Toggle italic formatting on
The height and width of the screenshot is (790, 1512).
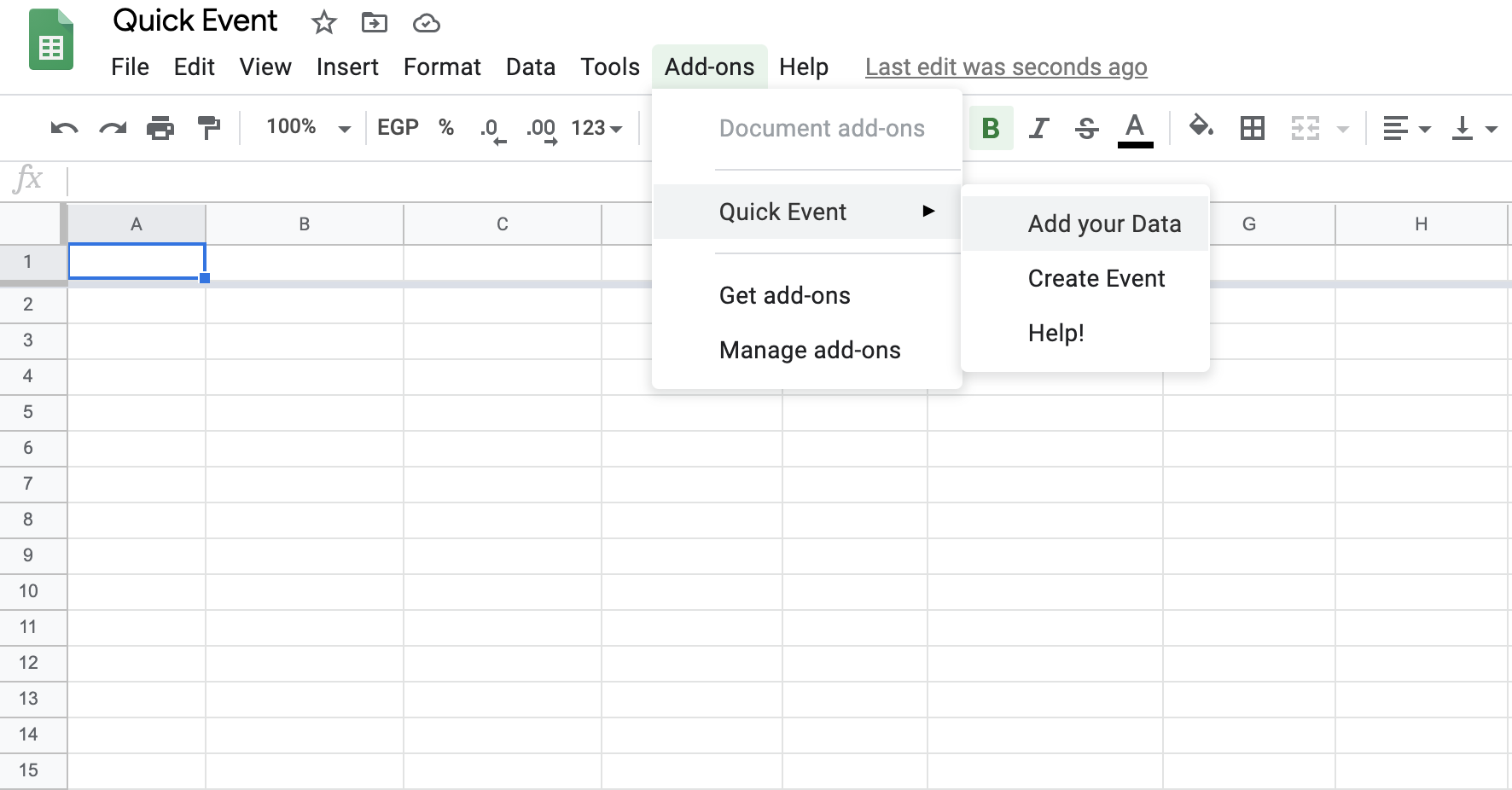pyautogui.click(x=1038, y=128)
